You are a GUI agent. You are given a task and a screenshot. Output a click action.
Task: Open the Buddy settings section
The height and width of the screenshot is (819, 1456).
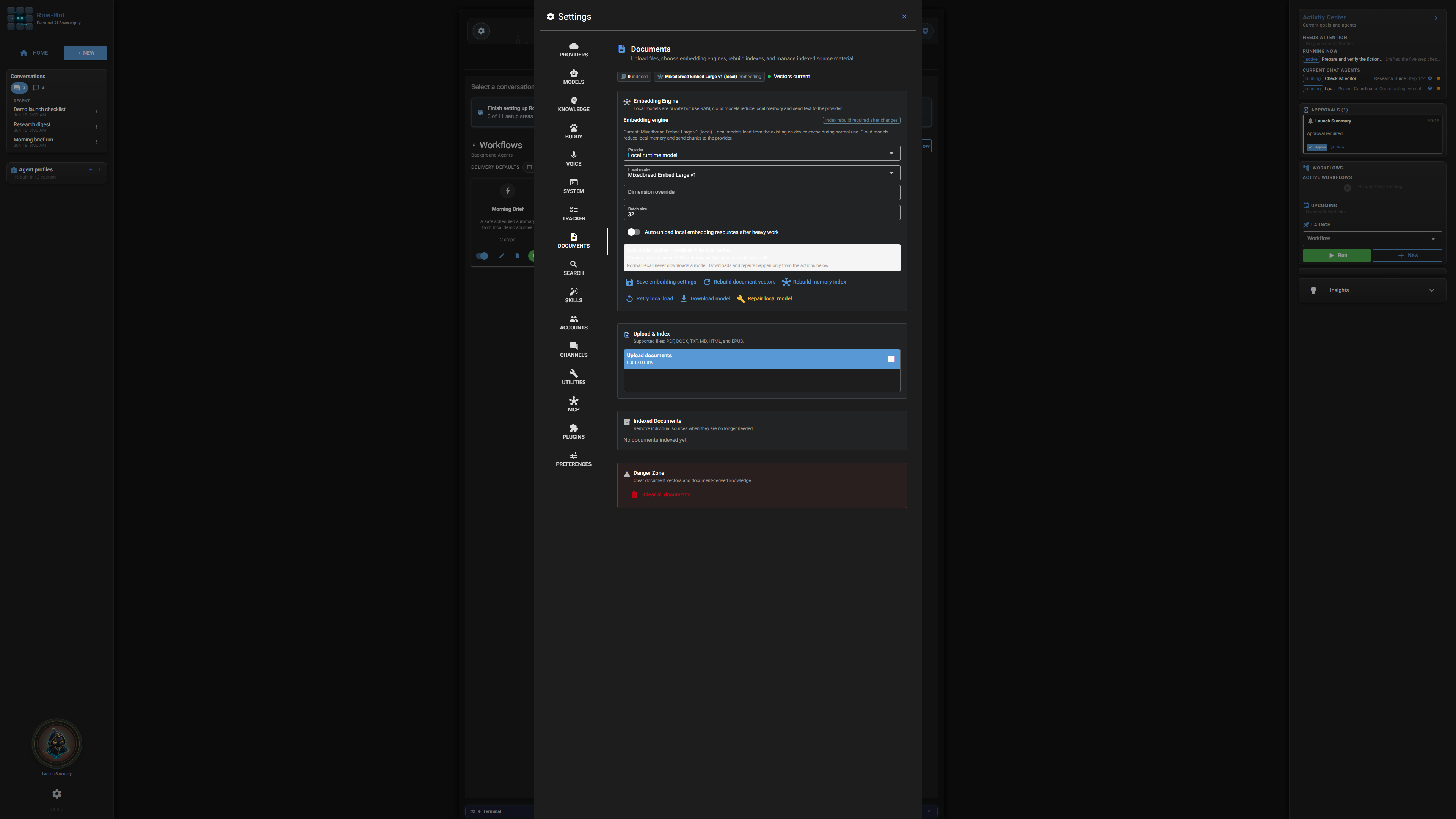[x=573, y=132]
